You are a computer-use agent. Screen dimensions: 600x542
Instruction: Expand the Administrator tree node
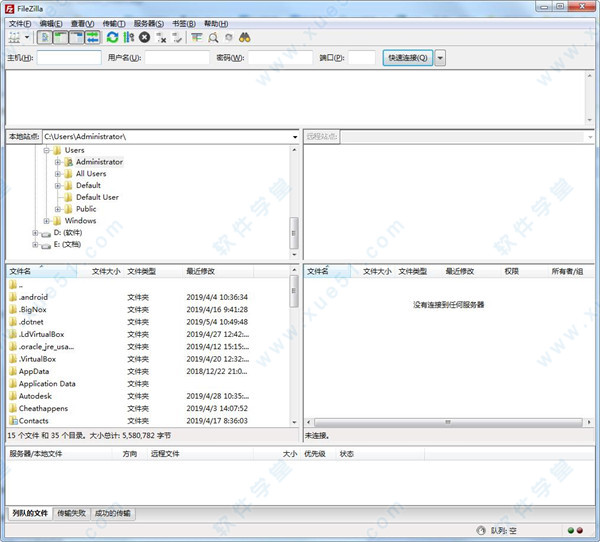click(x=57, y=162)
